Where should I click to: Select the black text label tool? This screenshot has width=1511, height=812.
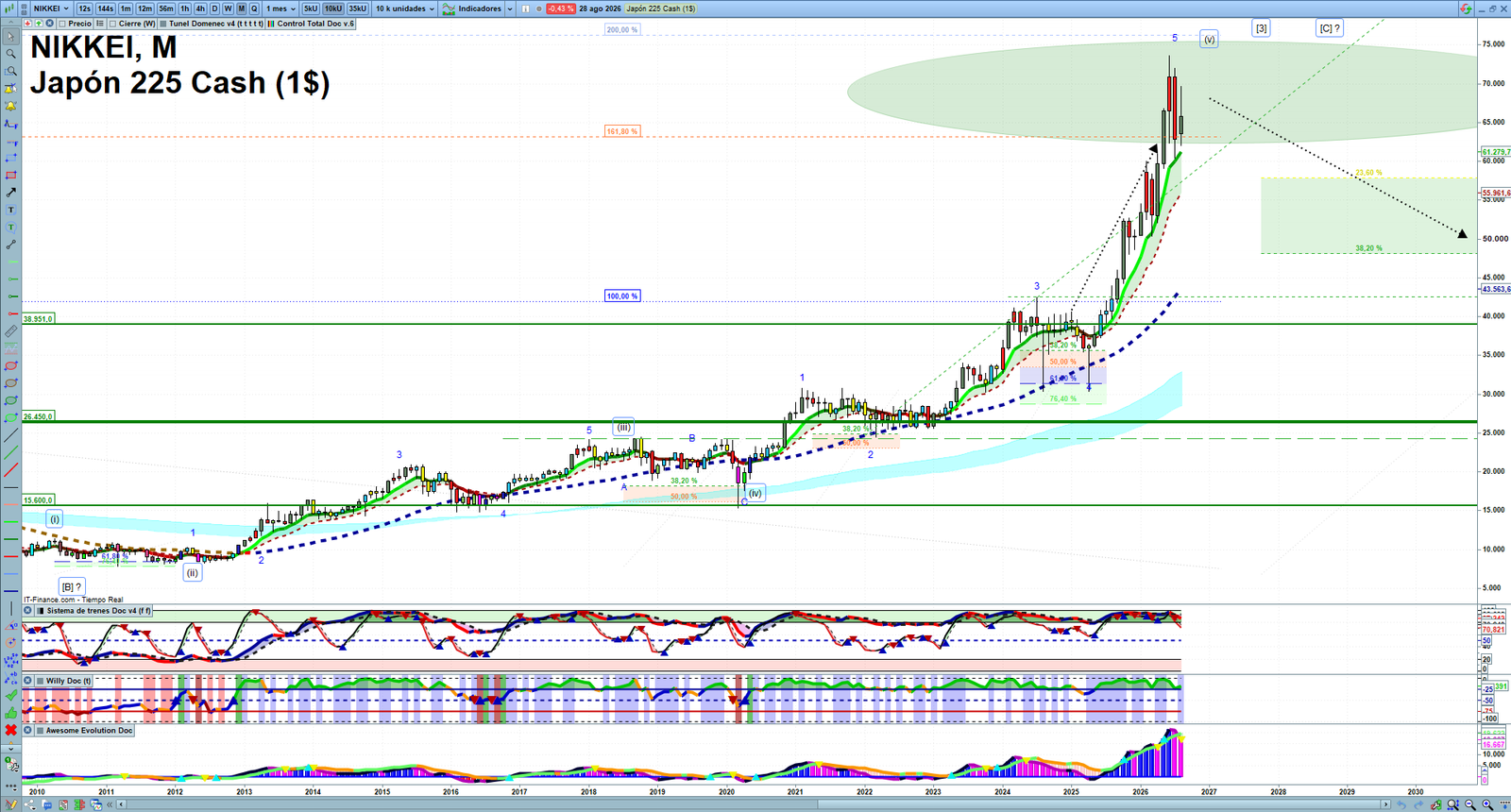click(x=11, y=210)
